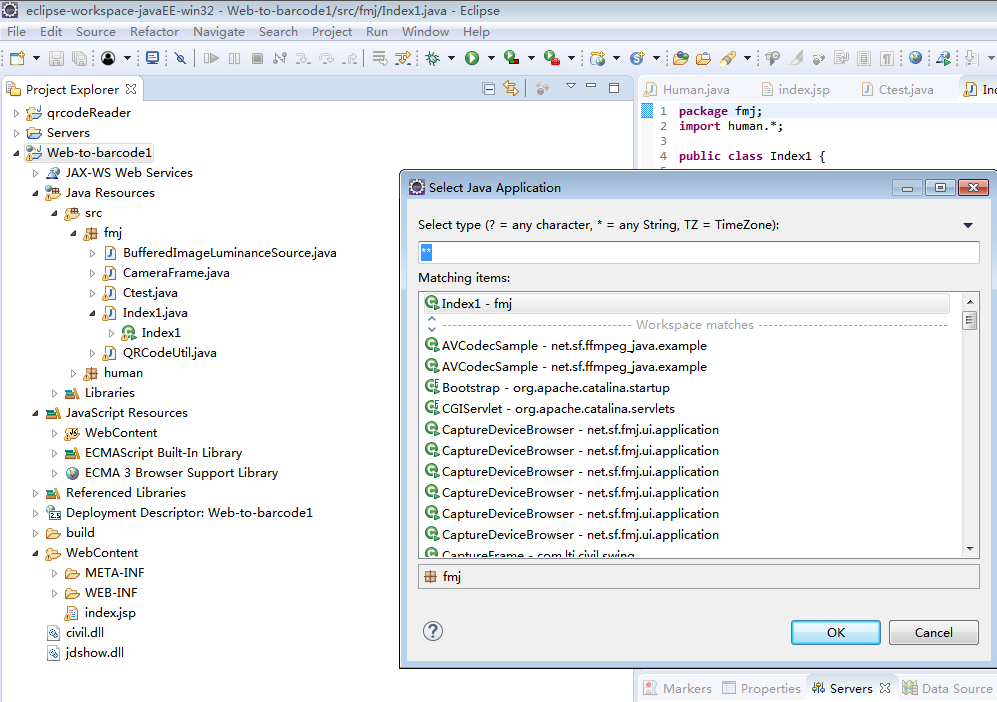Open the dropdown arrow beside the Debug icon
This screenshot has height=702, width=997.
pos(451,58)
